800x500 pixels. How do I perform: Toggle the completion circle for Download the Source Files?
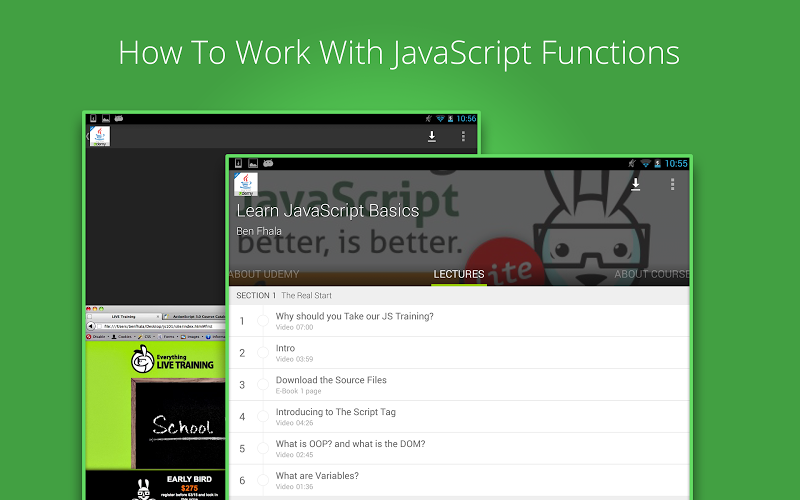pos(263,384)
